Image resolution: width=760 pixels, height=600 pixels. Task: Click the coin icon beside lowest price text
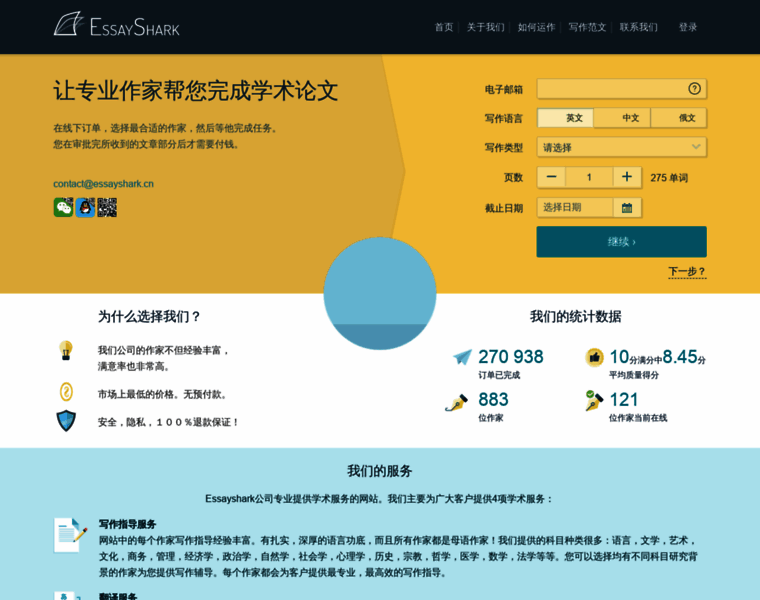point(66,392)
